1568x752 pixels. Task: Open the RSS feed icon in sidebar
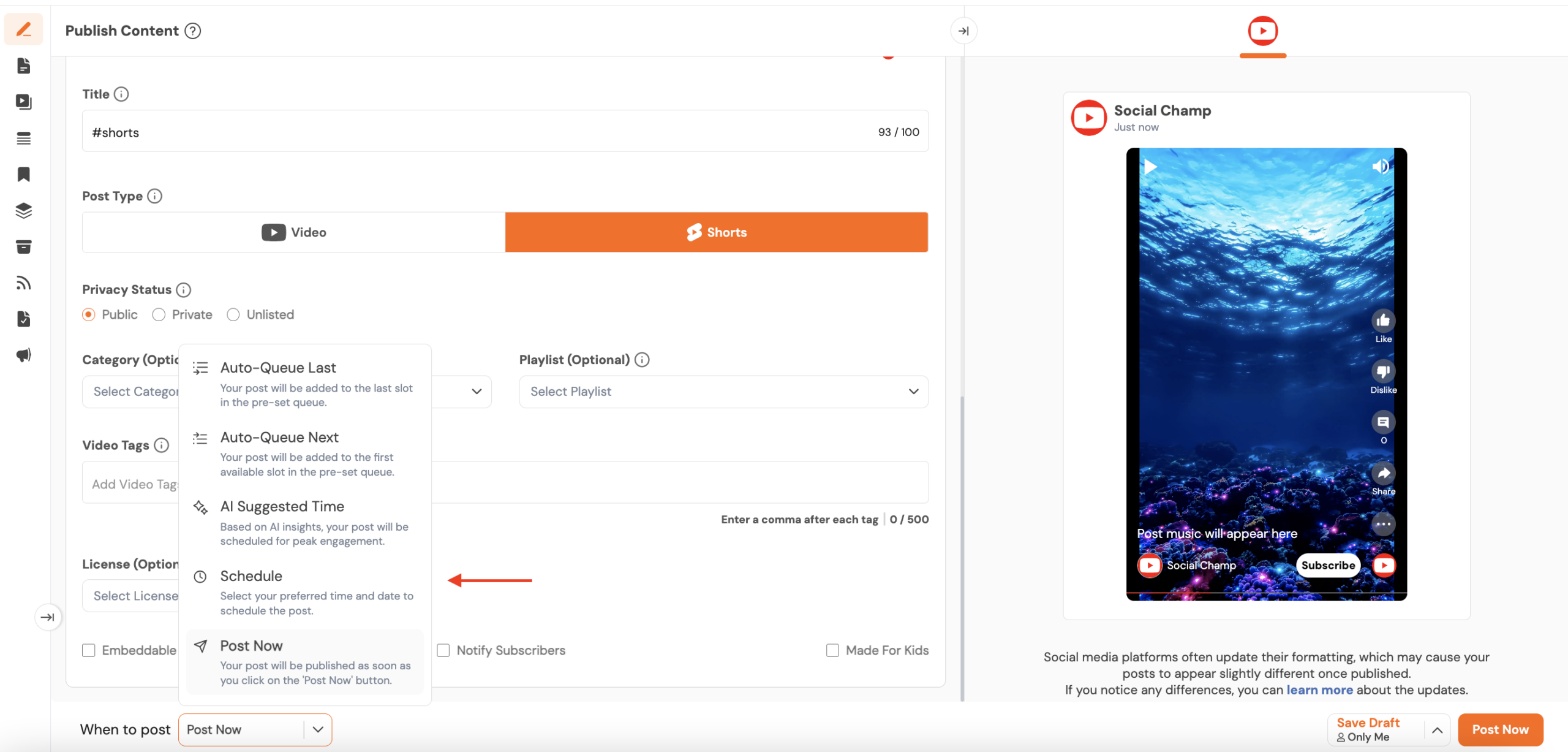pos(23,283)
